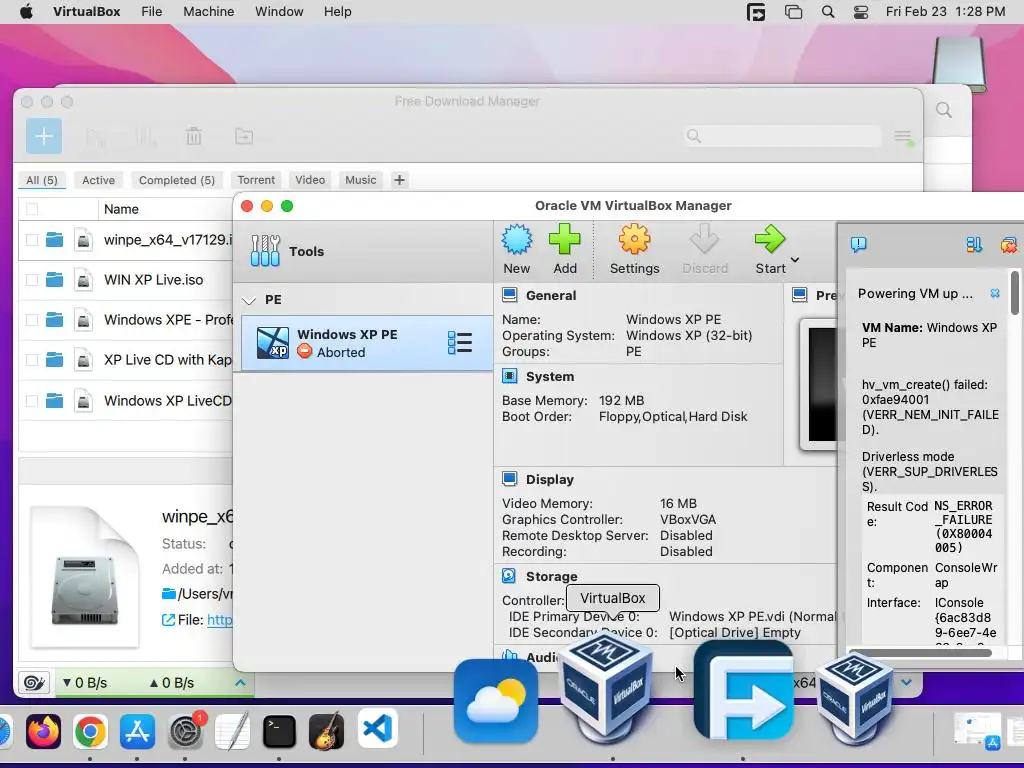Open the Windows XP PE machine menu icon
The width and height of the screenshot is (1024, 768).
[460, 343]
